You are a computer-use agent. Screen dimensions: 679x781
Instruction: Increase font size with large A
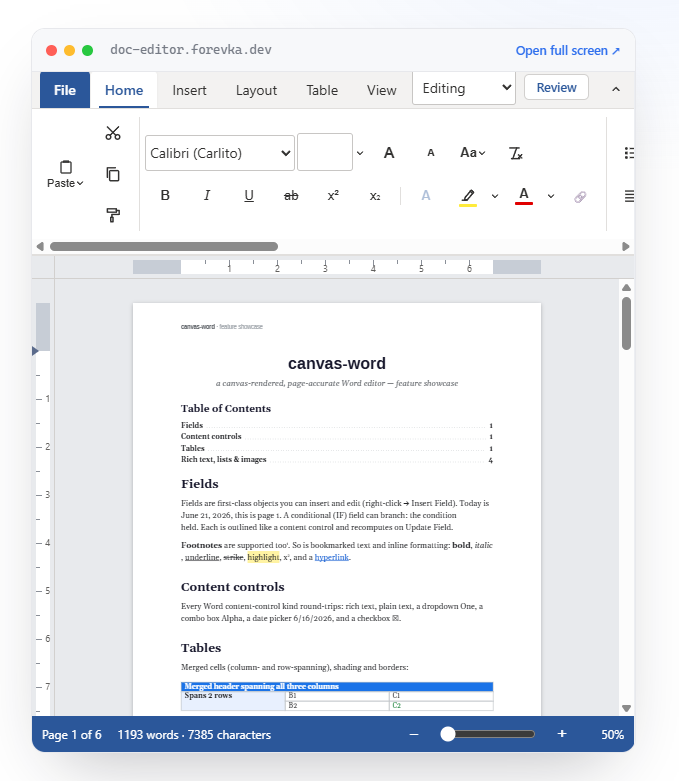389,153
